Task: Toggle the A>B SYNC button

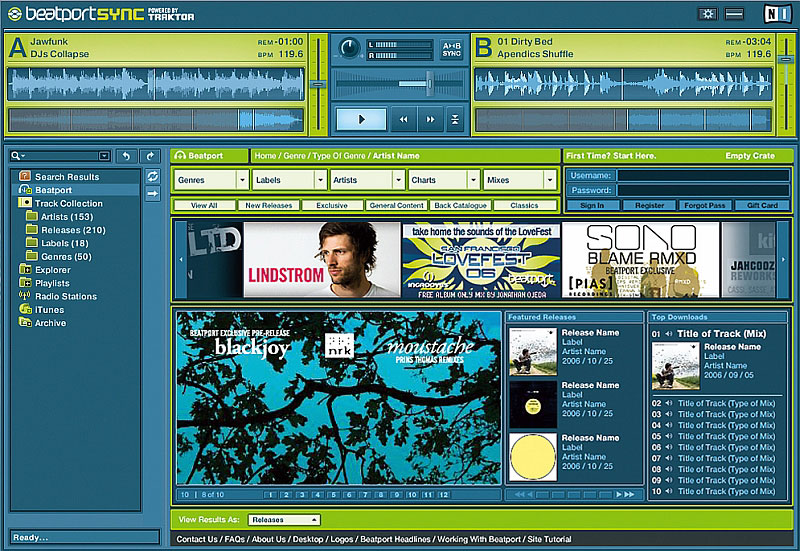Action: tap(452, 48)
